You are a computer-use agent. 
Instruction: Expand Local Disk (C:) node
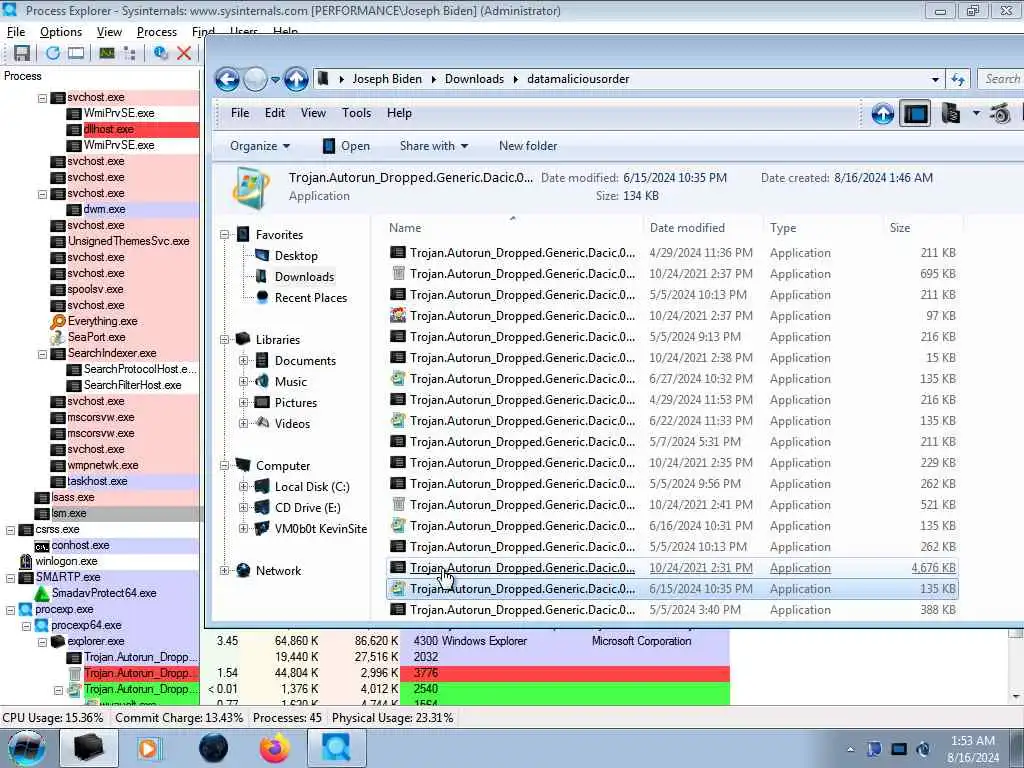coord(244,487)
